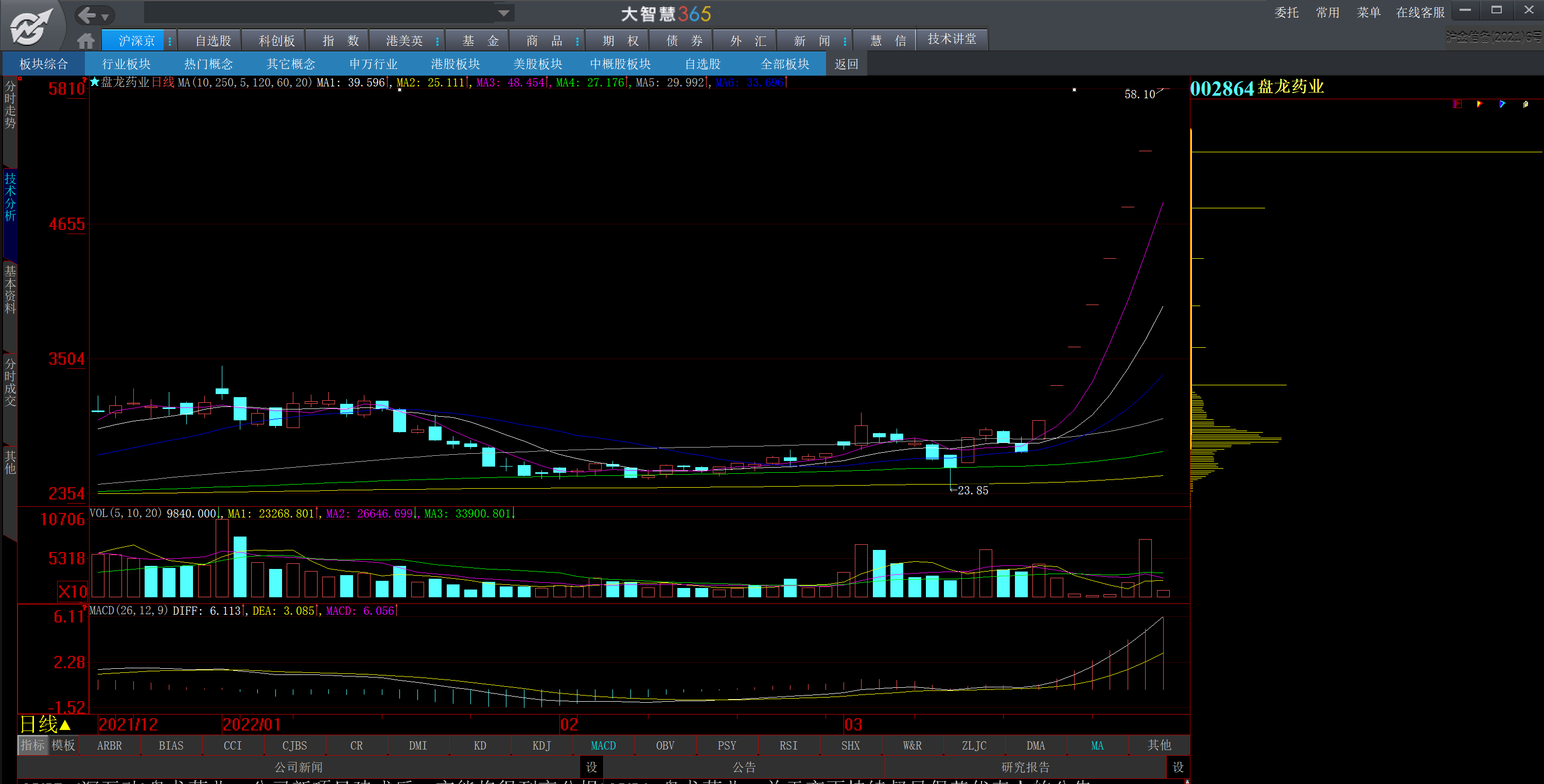The image size is (1544, 784).
Task: Click the 002864 盘龙药业 stock title
Action: pyautogui.click(x=1256, y=87)
